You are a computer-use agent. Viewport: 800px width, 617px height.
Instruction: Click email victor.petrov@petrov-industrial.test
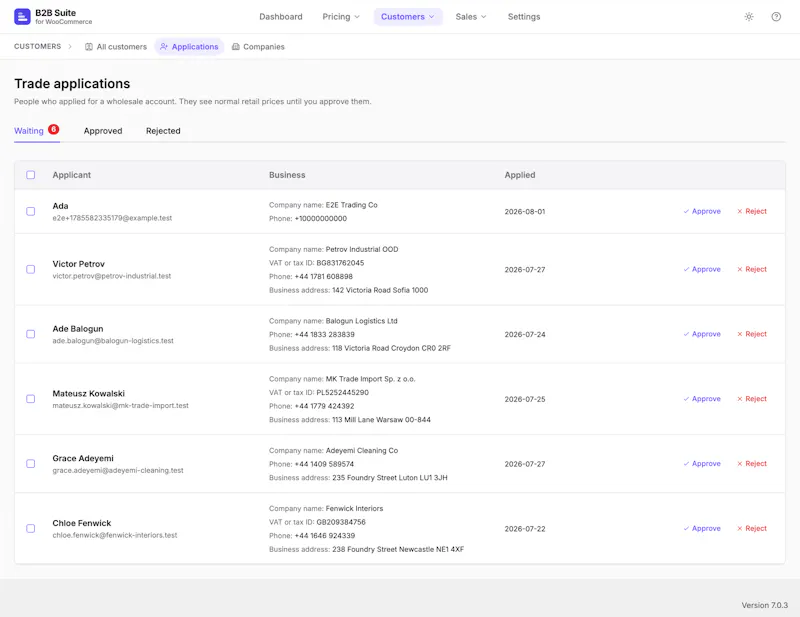111,276
